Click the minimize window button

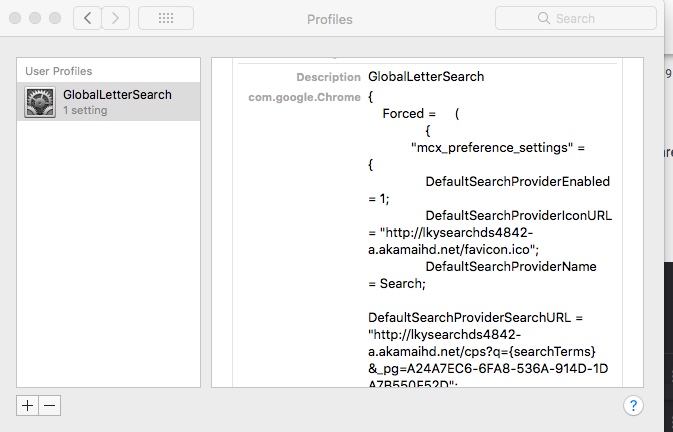tap(35, 18)
